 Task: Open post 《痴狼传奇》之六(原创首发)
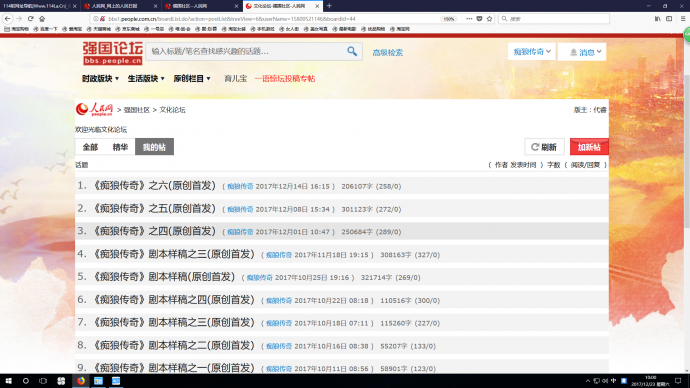[x=154, y=186]
